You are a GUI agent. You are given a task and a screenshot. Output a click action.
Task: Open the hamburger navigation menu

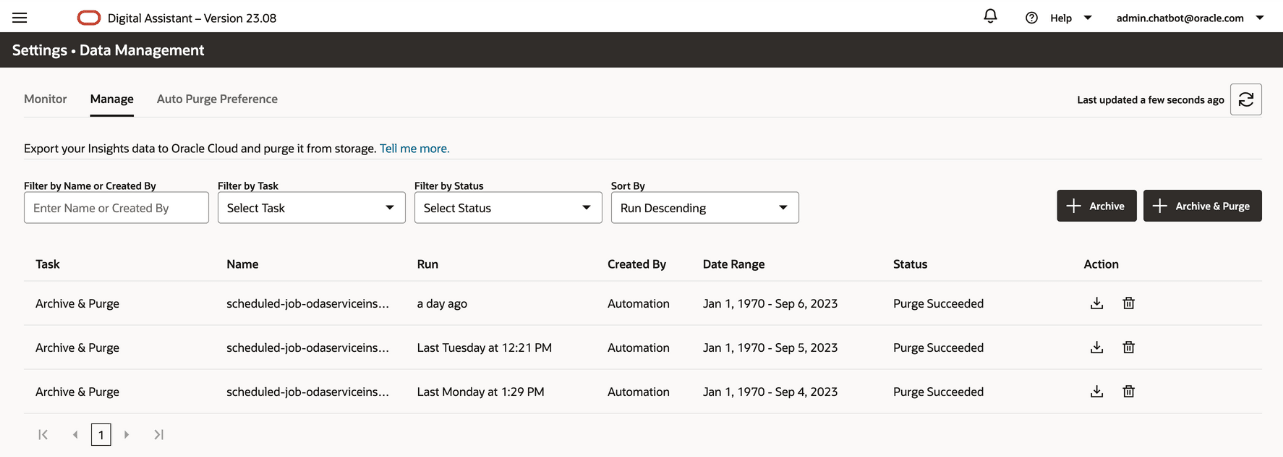pos(19,18)
